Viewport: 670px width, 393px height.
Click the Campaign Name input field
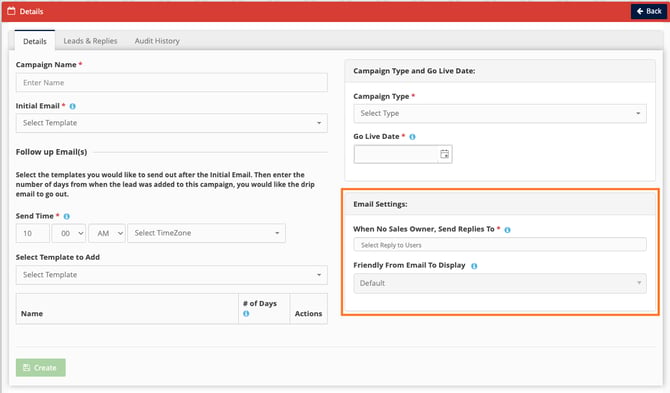pyautogui.click(x=172, y=82)
